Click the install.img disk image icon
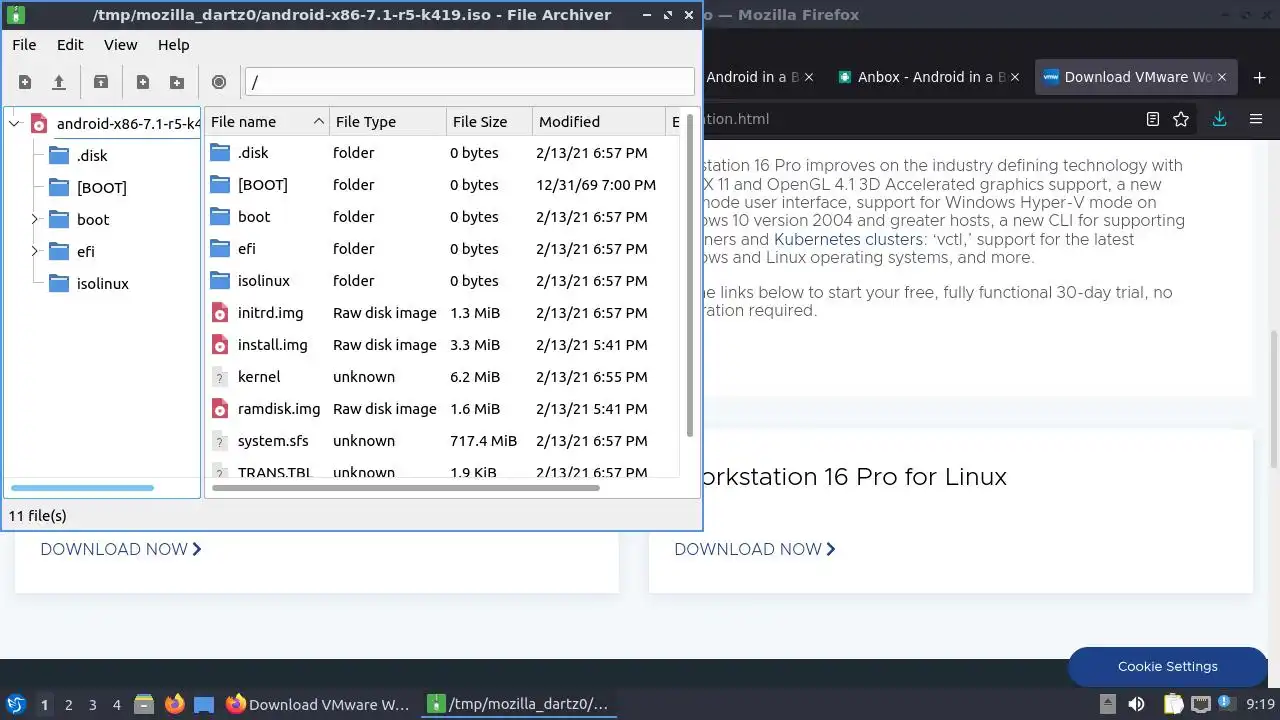The image size is (1280, 720). click(x=220, y=345)
